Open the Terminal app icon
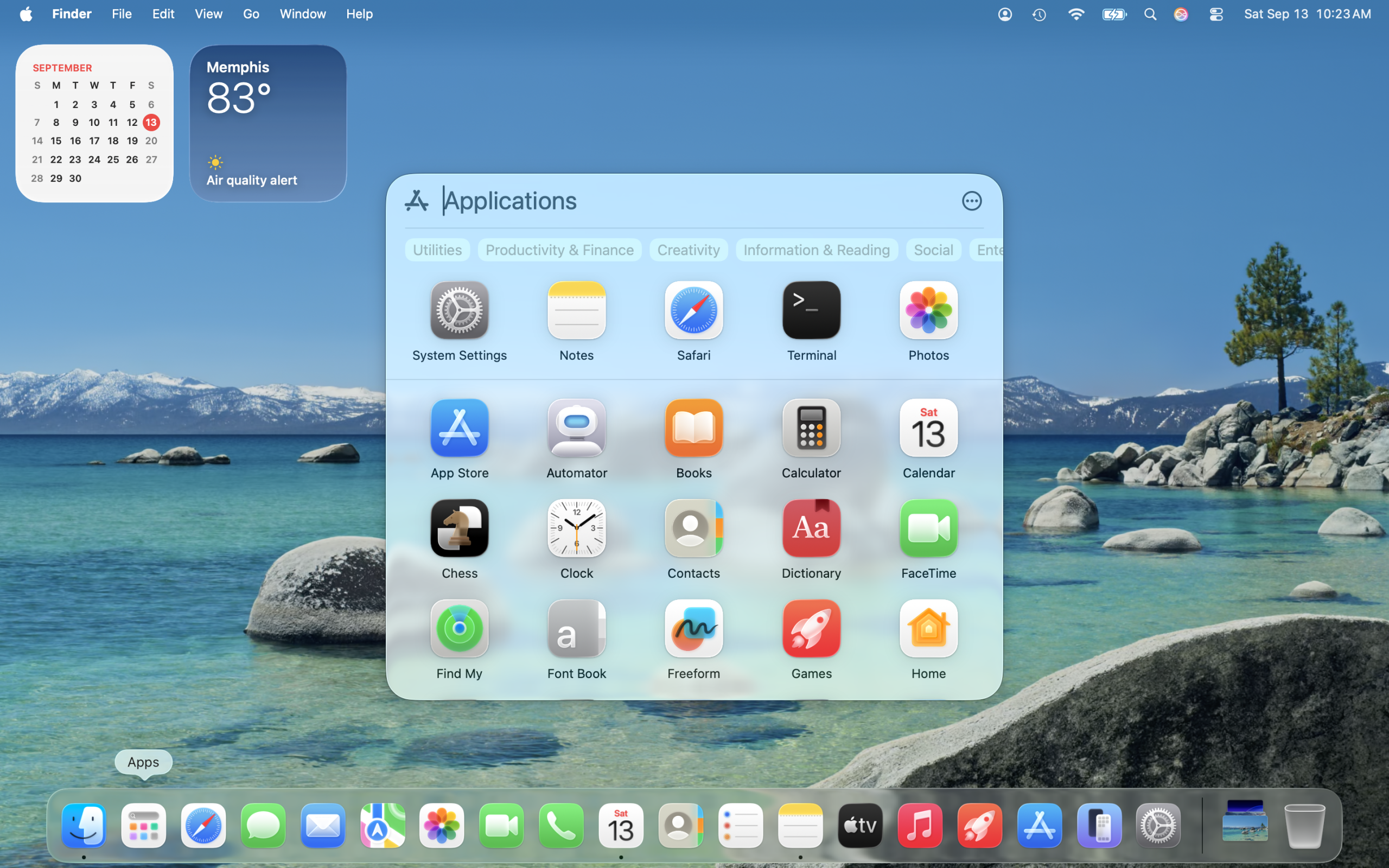Image resolution: width=1389 pixels, height=868 pixels. (x=811, y=310)
